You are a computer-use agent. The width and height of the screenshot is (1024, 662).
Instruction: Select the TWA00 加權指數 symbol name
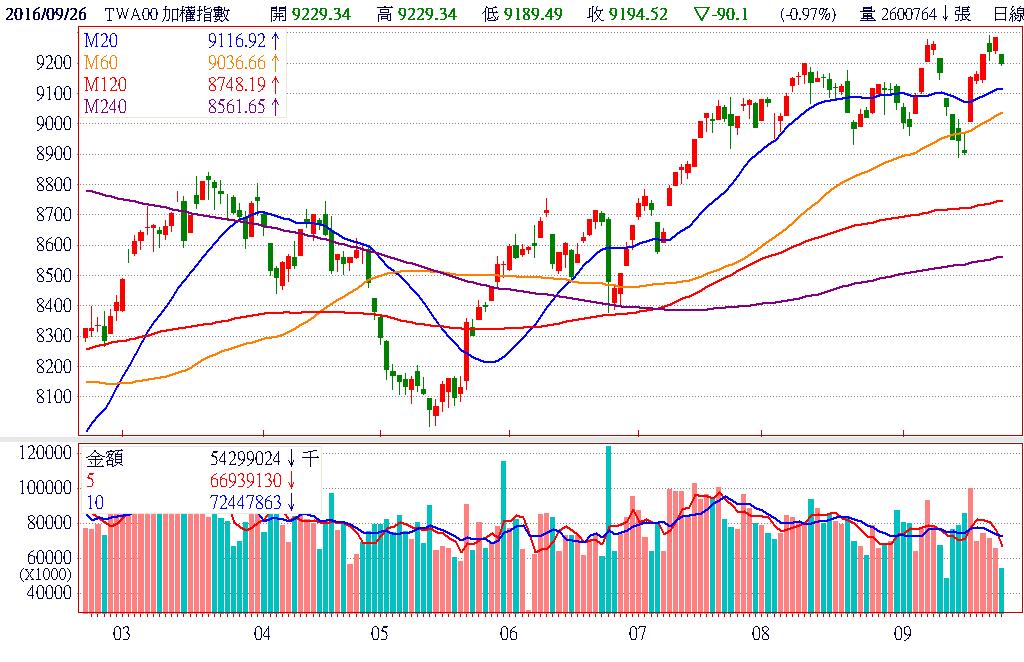coord(168,14)
